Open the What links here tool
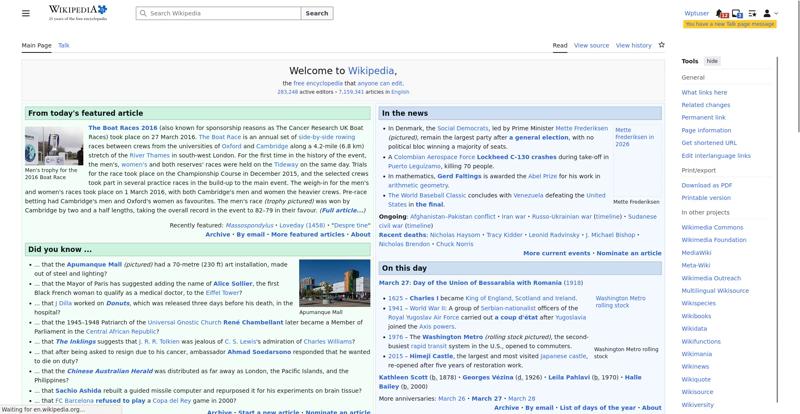The height and width of the screenshot is (414, 800). tap(704, 92)
